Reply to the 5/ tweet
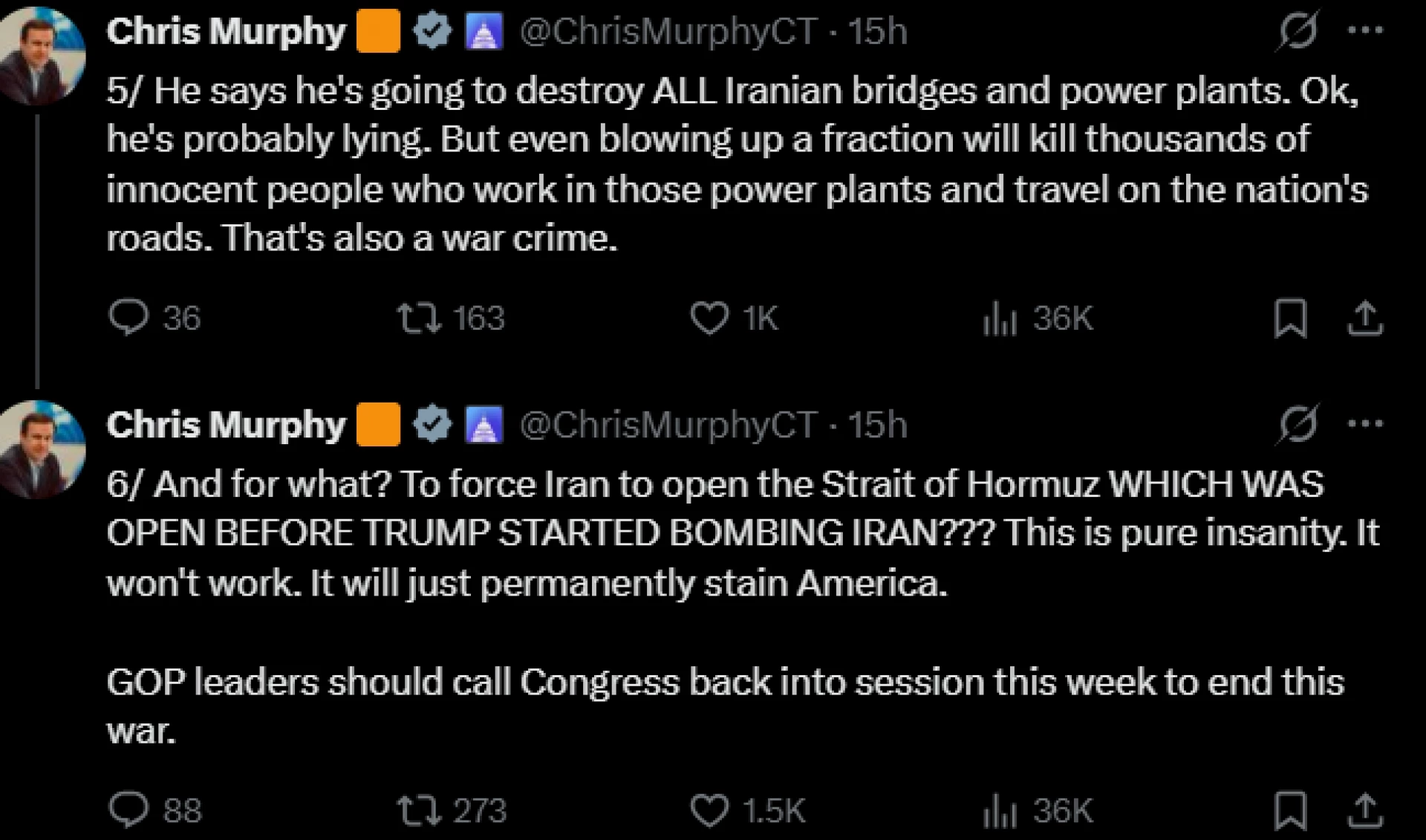The height and width of the screenshot is (840, 1426). coord(129,318)
